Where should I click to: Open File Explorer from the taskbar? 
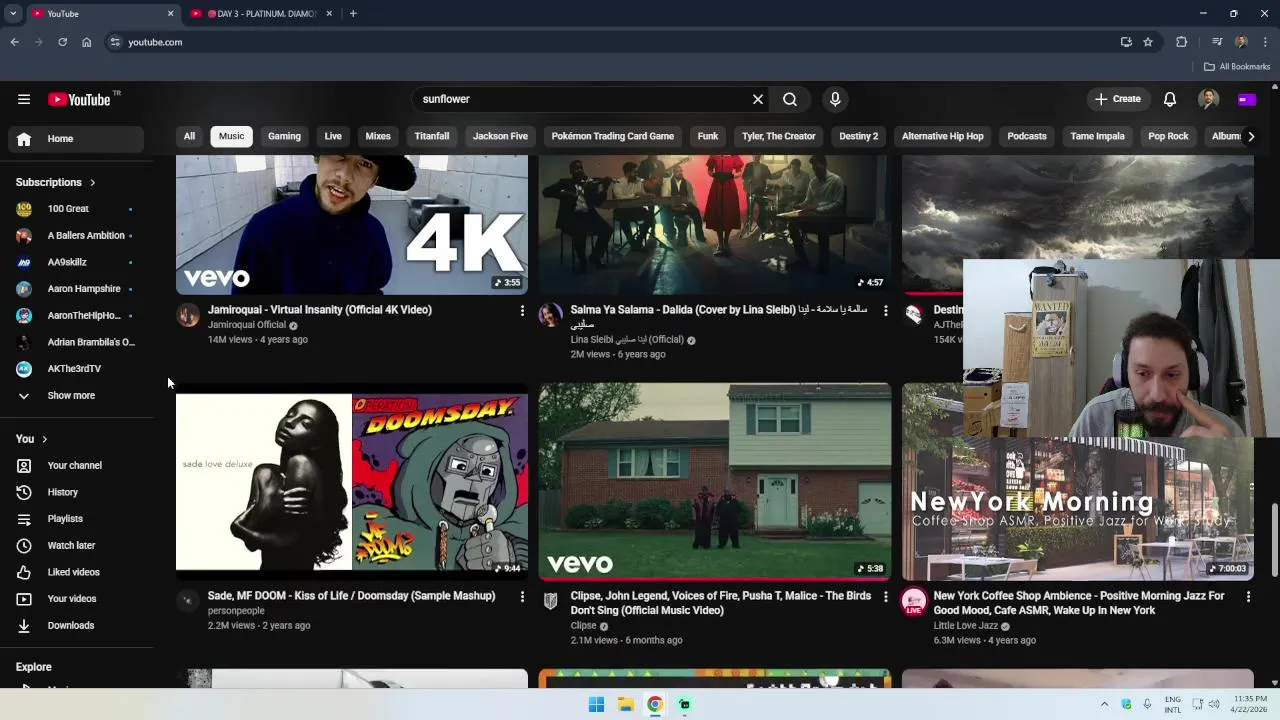[625, 705]
